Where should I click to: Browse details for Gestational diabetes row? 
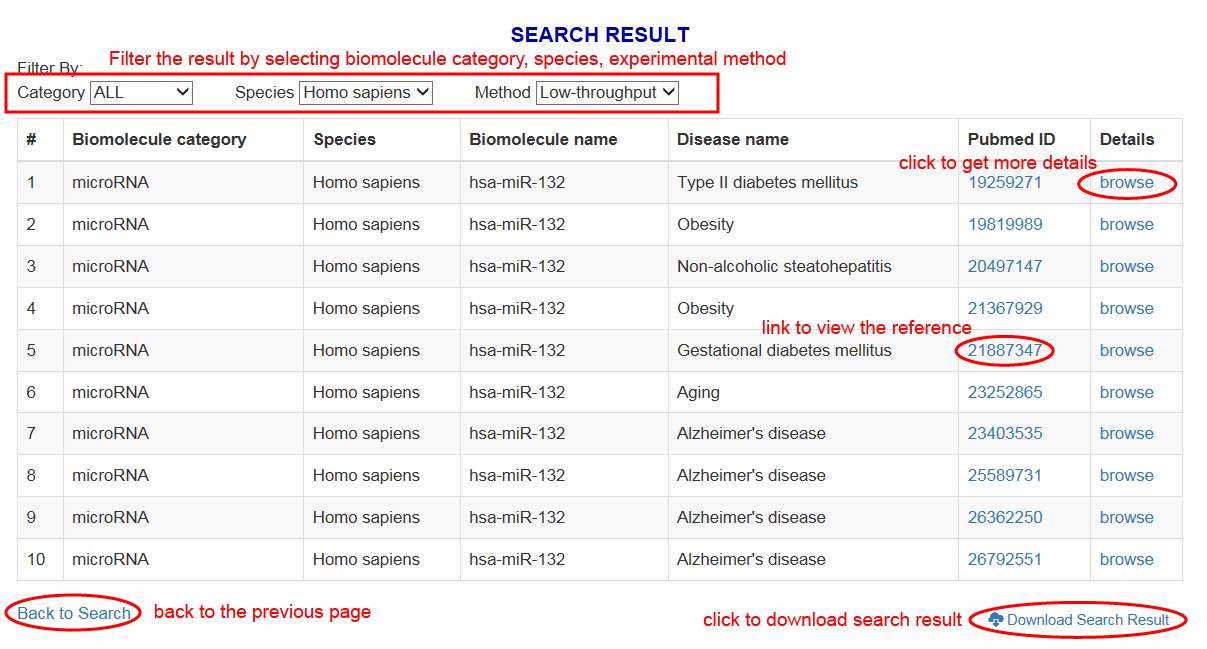pos(1126,350)
